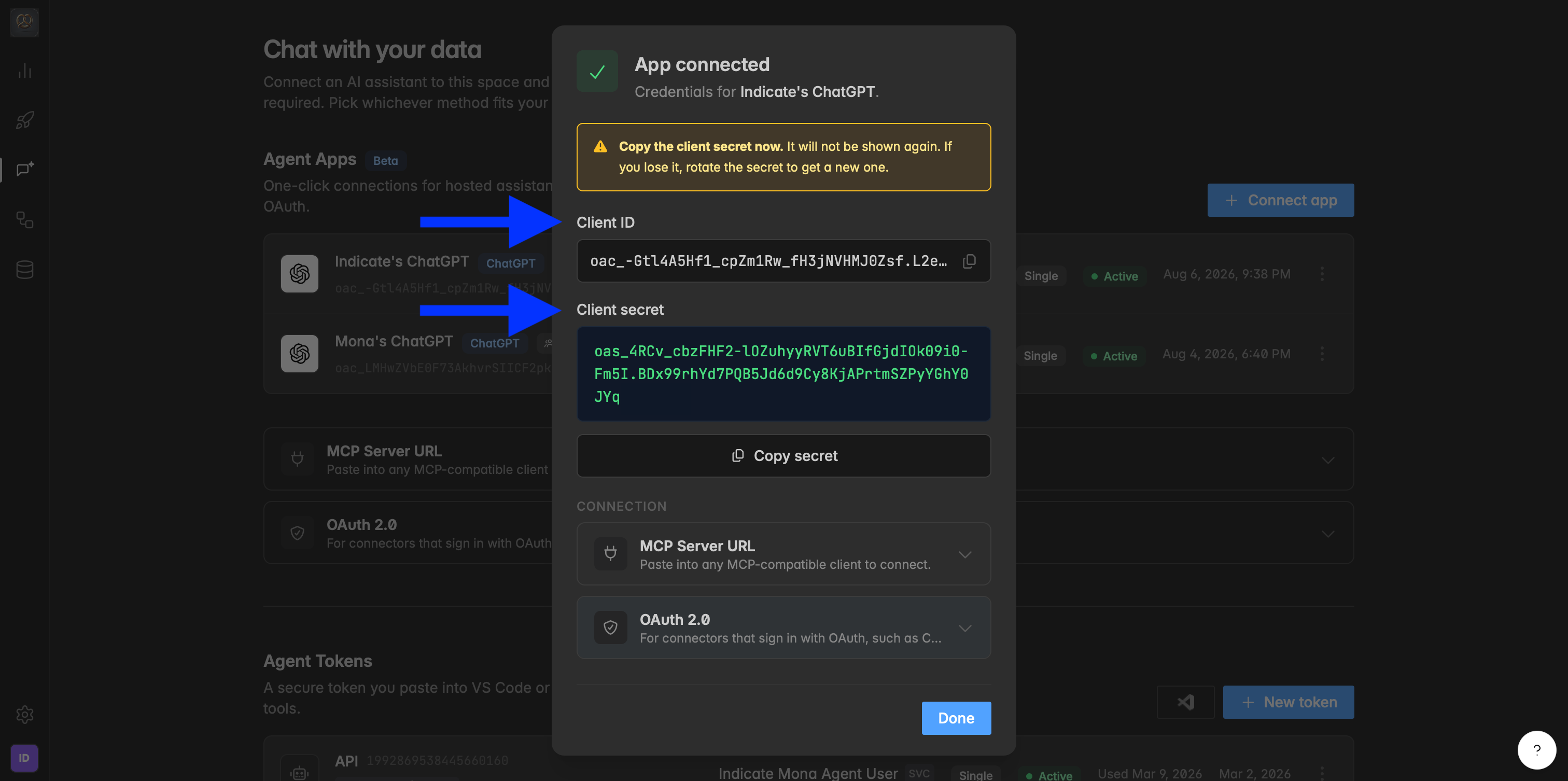Open the help question mark button
This screenshot has width=1568, height=781.
click(x=1537, y=750)
